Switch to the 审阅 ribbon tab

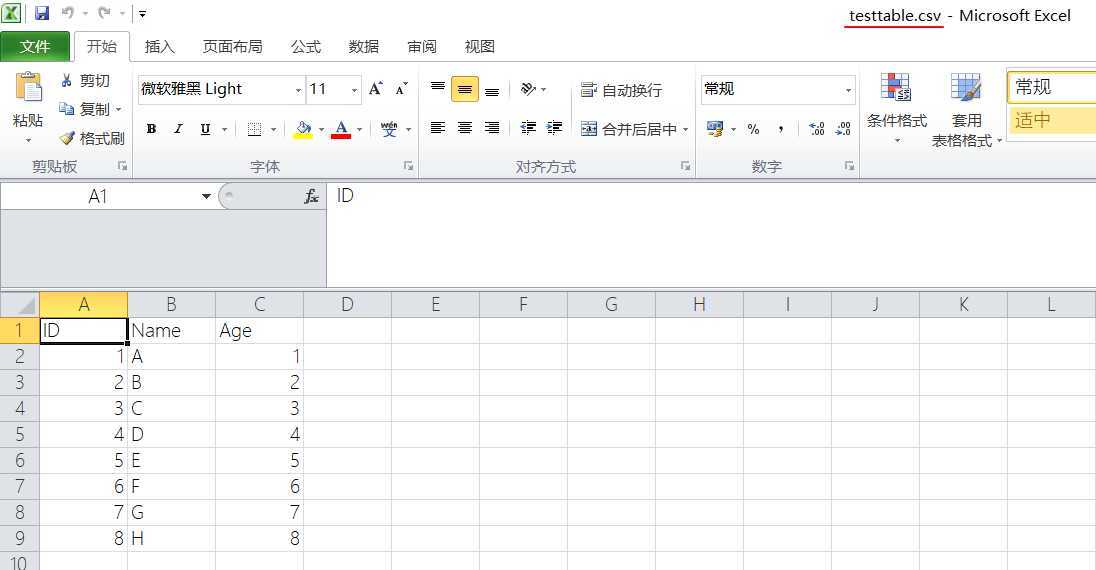(421, 46)
